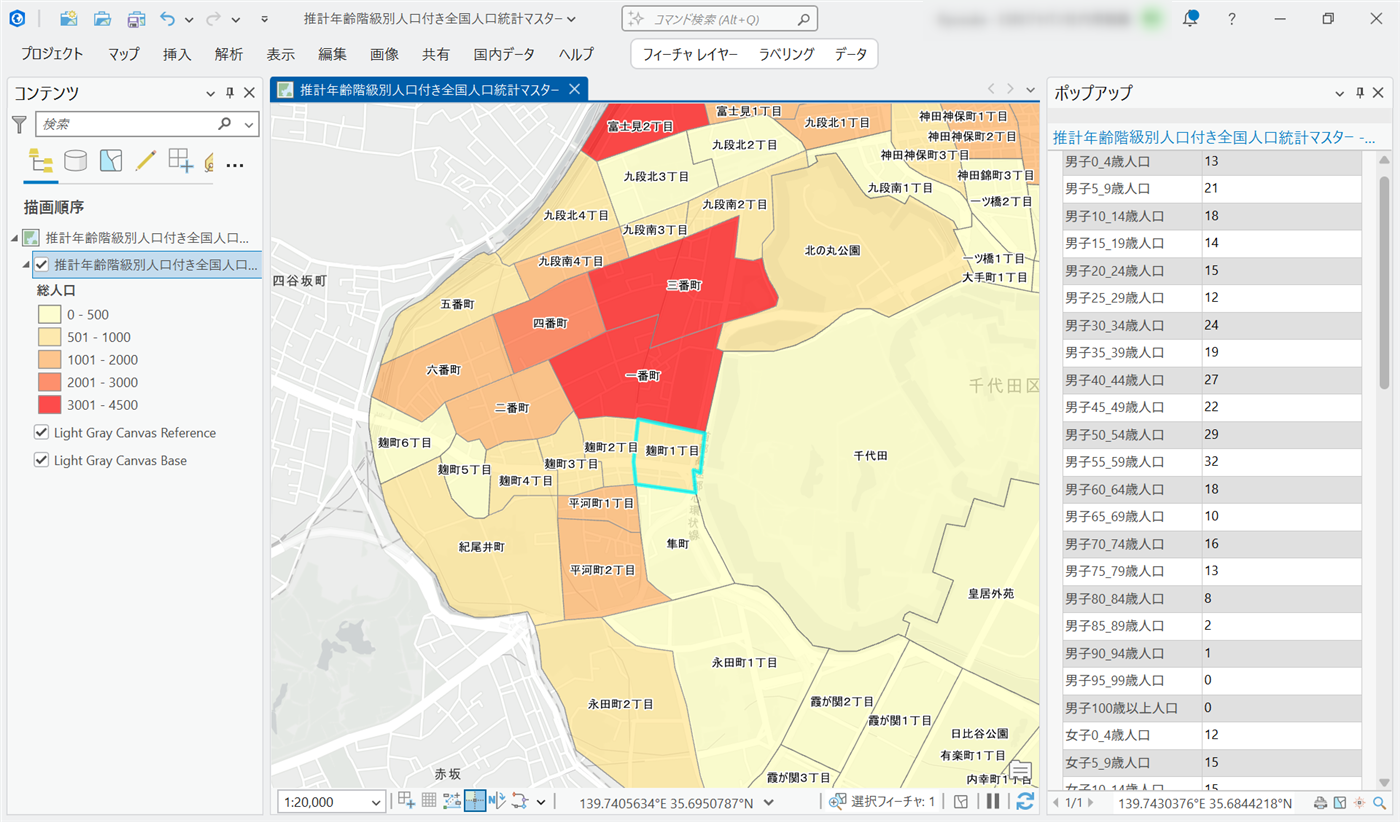Open the notifications bell icon
Viewport: 1400px width, 822px height.
click(1190, 19)
